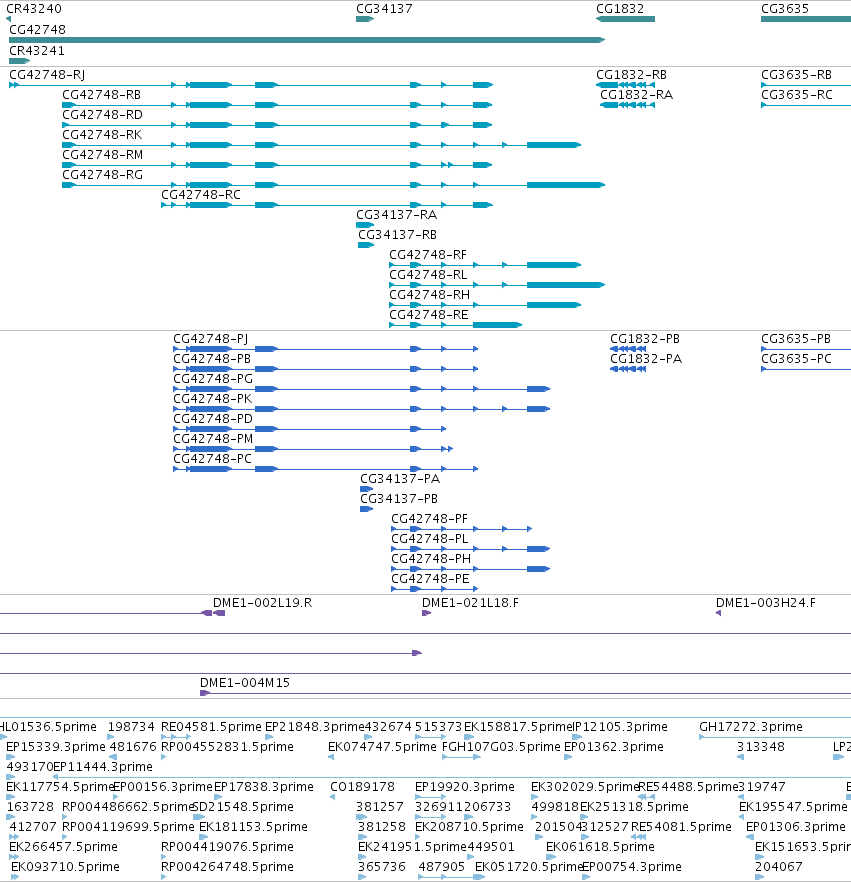
Task: Choose the CG42748-RG transcript
Action: 334,185
